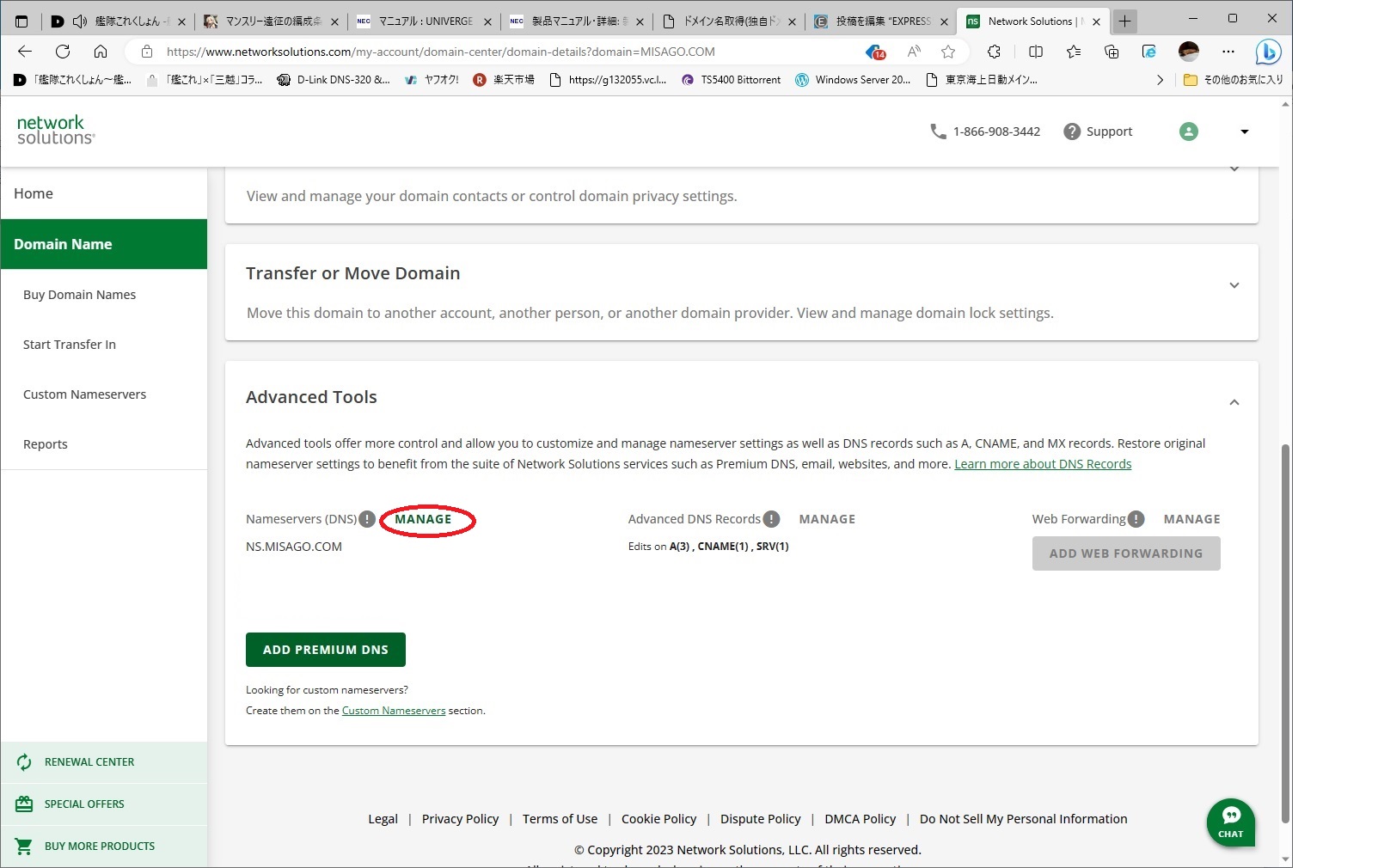1378x868 pixels.
Task: Click the Buy More Products cart icon
Action: (24, 847)
